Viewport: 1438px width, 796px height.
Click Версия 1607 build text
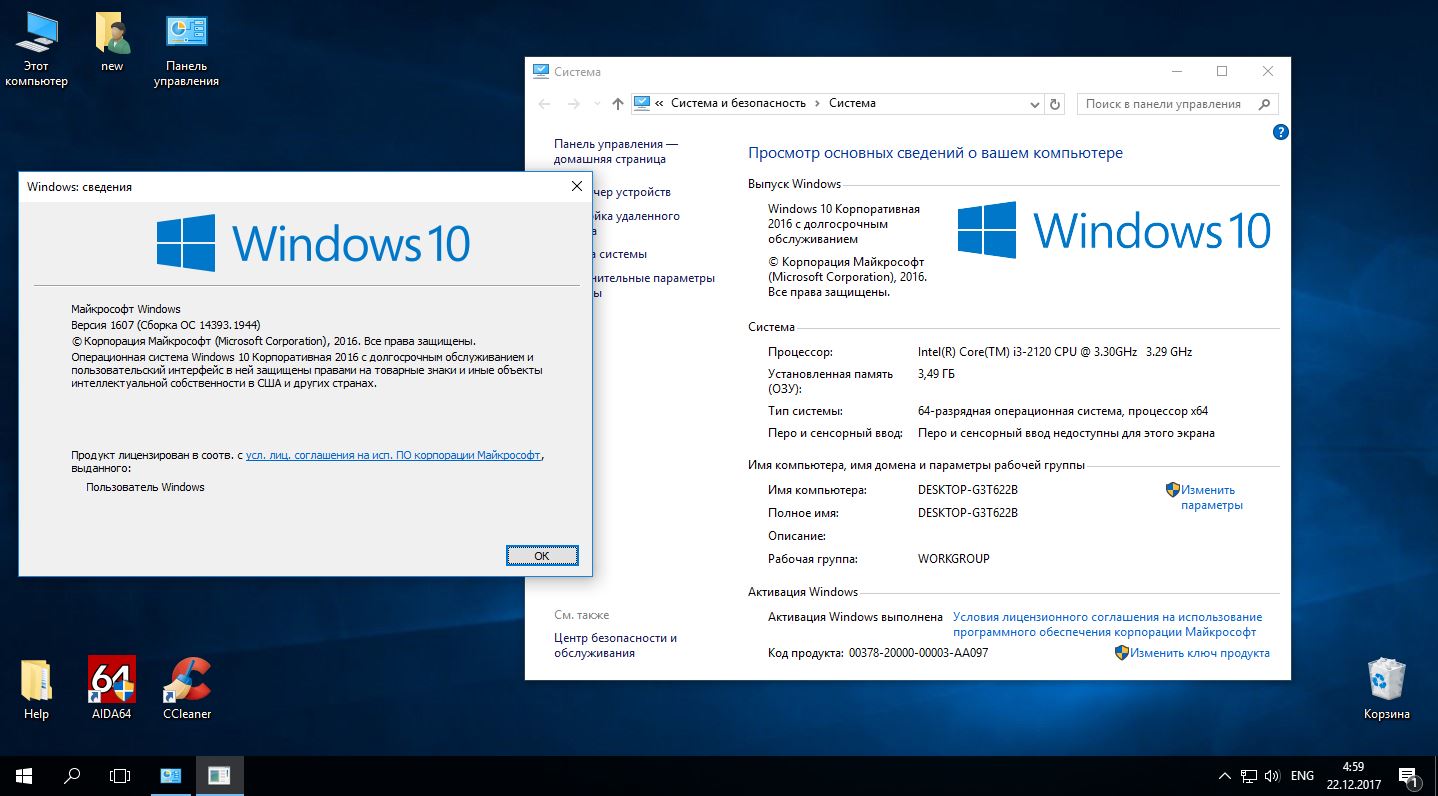[x=165, y=325]
